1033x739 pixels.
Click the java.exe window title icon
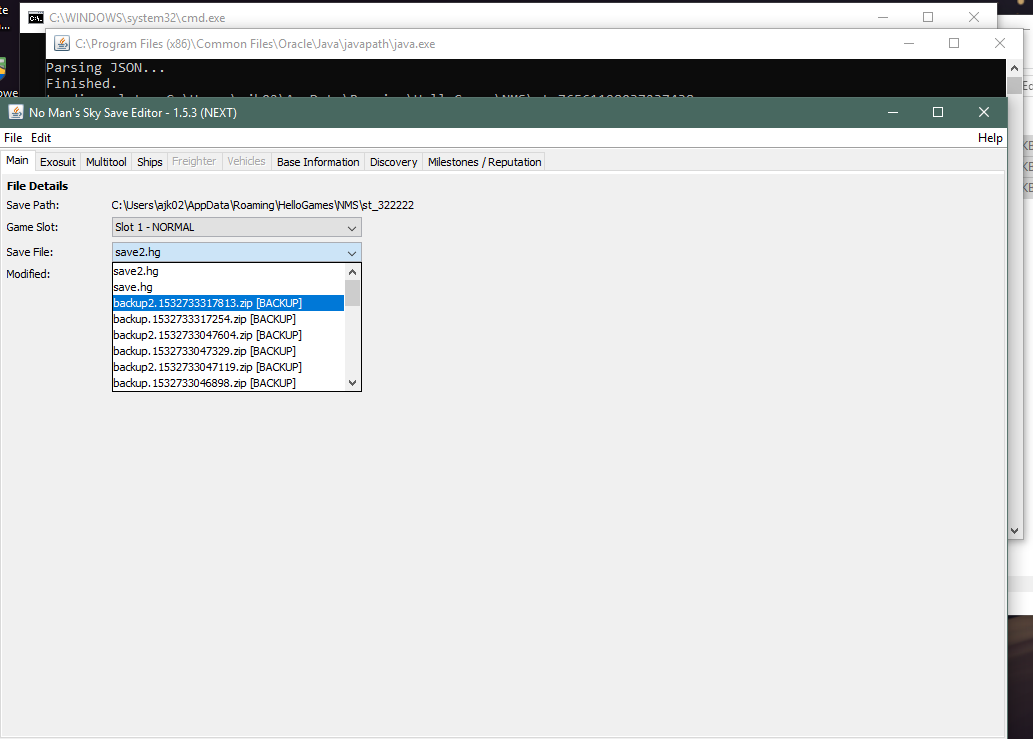click(62, 43)
